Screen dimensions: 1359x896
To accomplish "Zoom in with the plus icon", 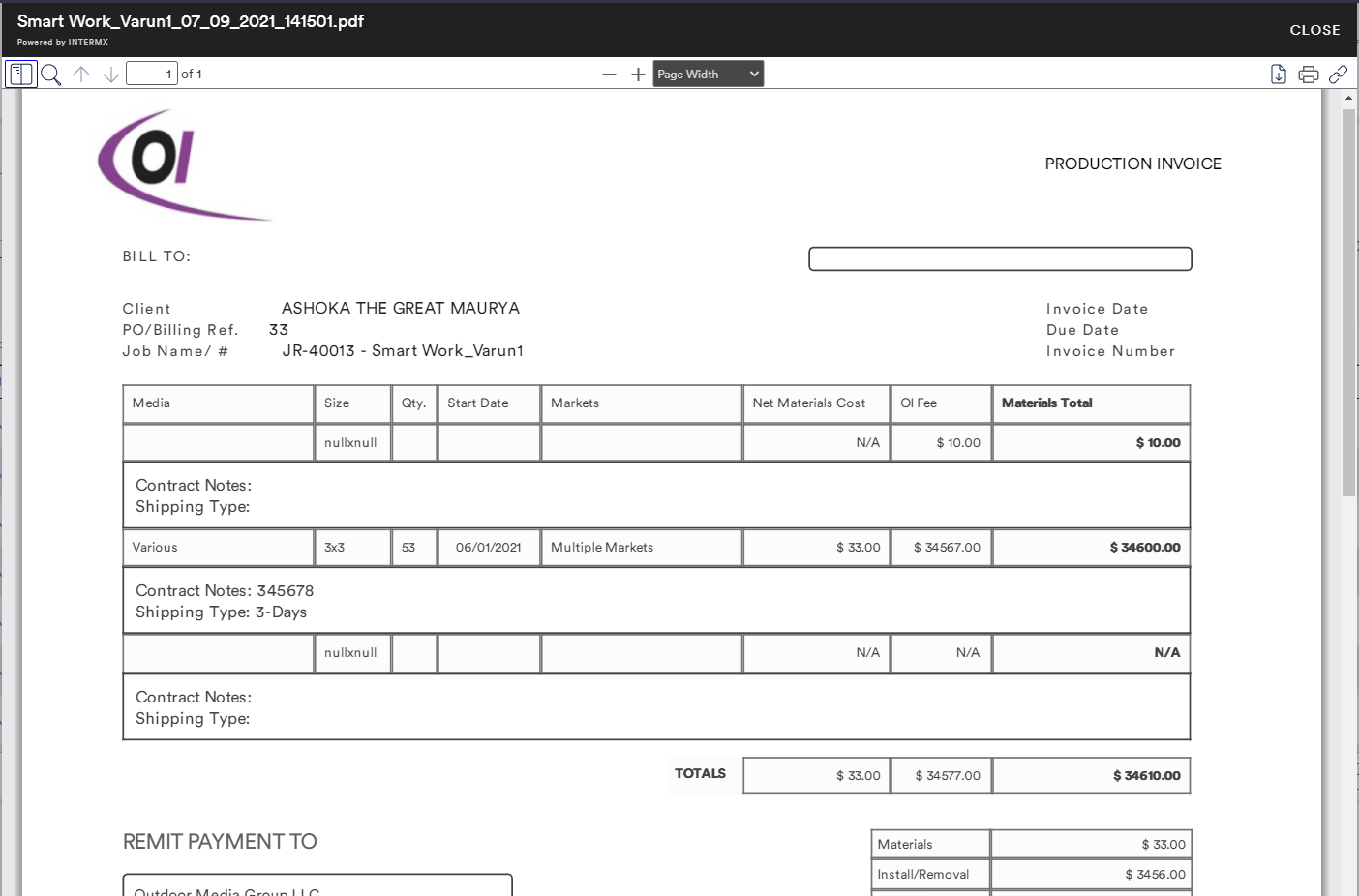I will [638, 75].
